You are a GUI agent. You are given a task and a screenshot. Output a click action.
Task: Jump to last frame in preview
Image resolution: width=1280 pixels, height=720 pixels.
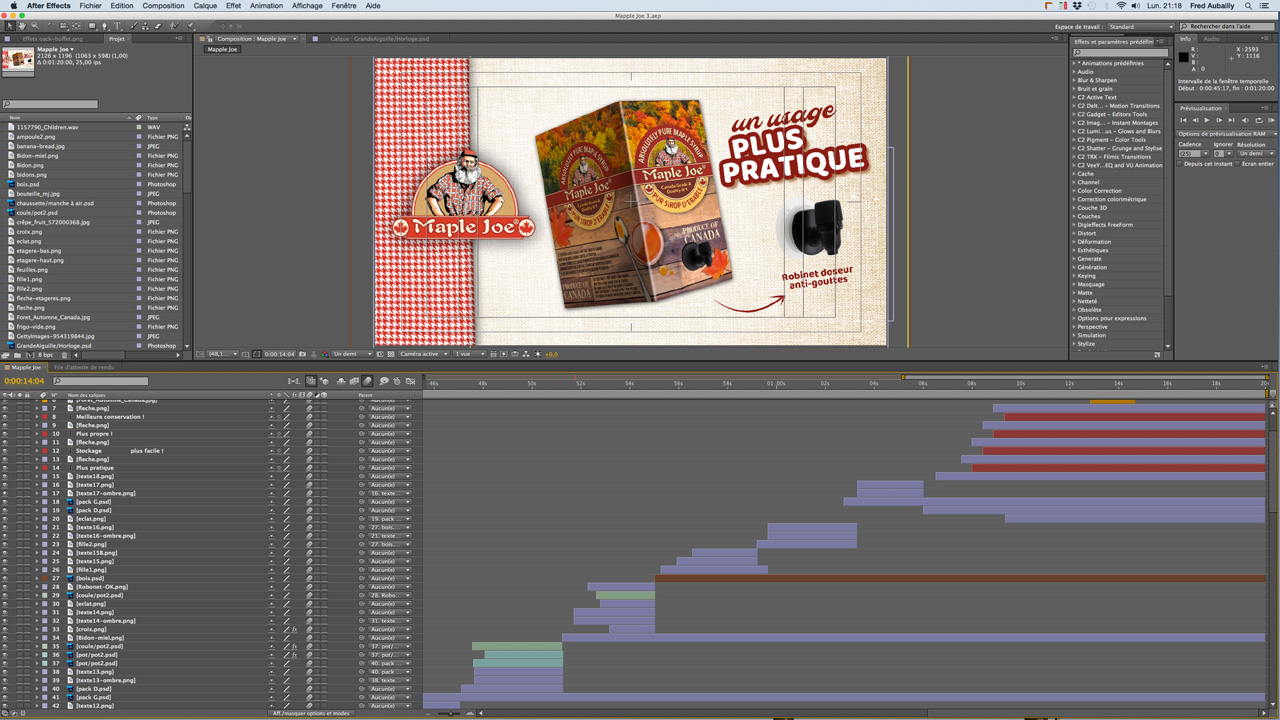[1231, 120]
